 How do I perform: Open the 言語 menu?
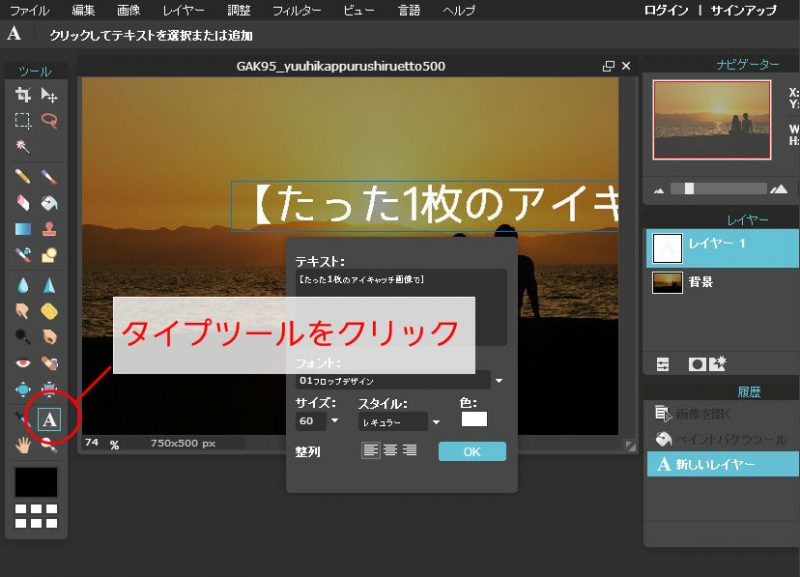(409, 10)
